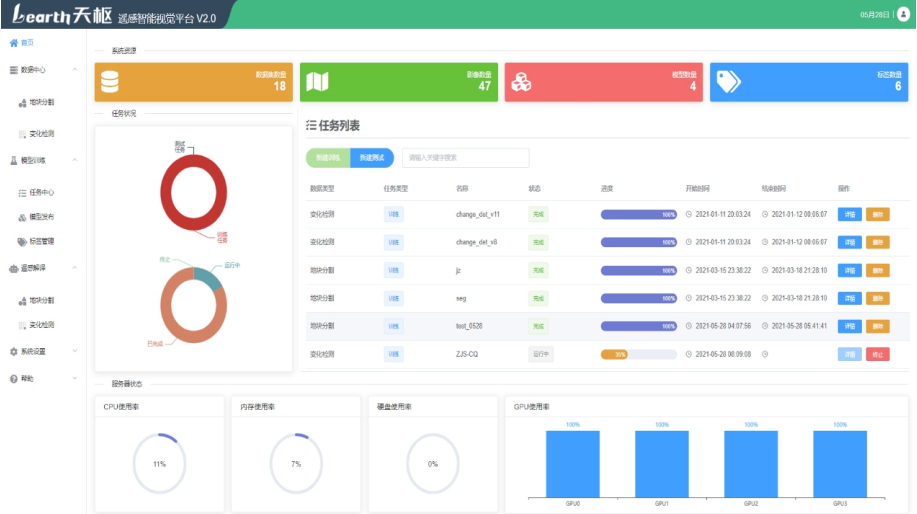This screenshot has height=514, width=917.
Task: Click the 内存使用率 7% gauge
Action: pos(296,464)
